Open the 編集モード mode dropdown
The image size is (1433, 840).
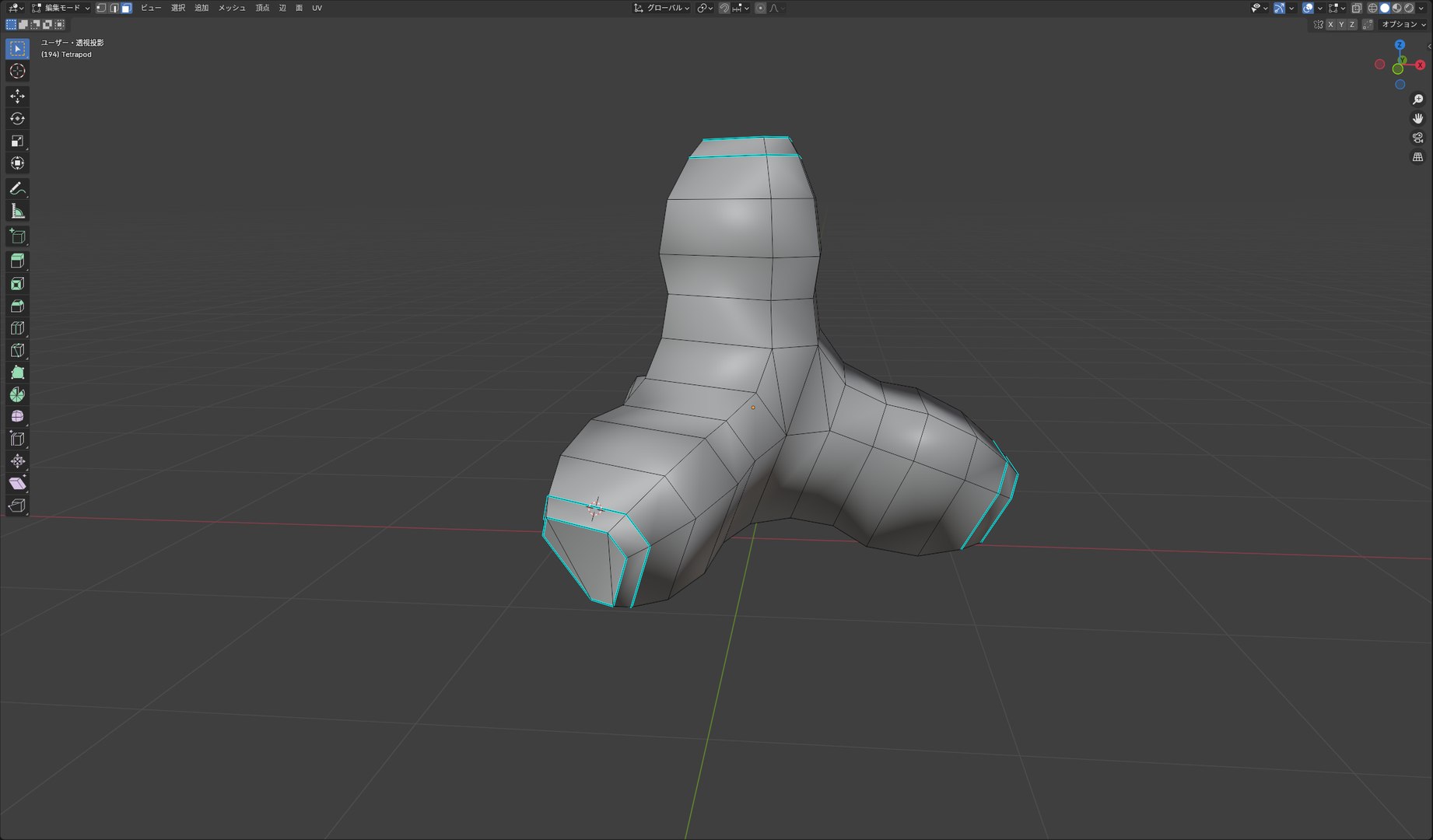coord(61,8)
